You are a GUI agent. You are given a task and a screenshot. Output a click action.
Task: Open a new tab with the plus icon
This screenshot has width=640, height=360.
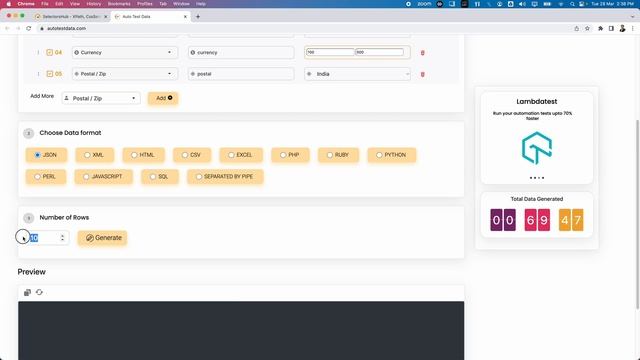point(198,17)
